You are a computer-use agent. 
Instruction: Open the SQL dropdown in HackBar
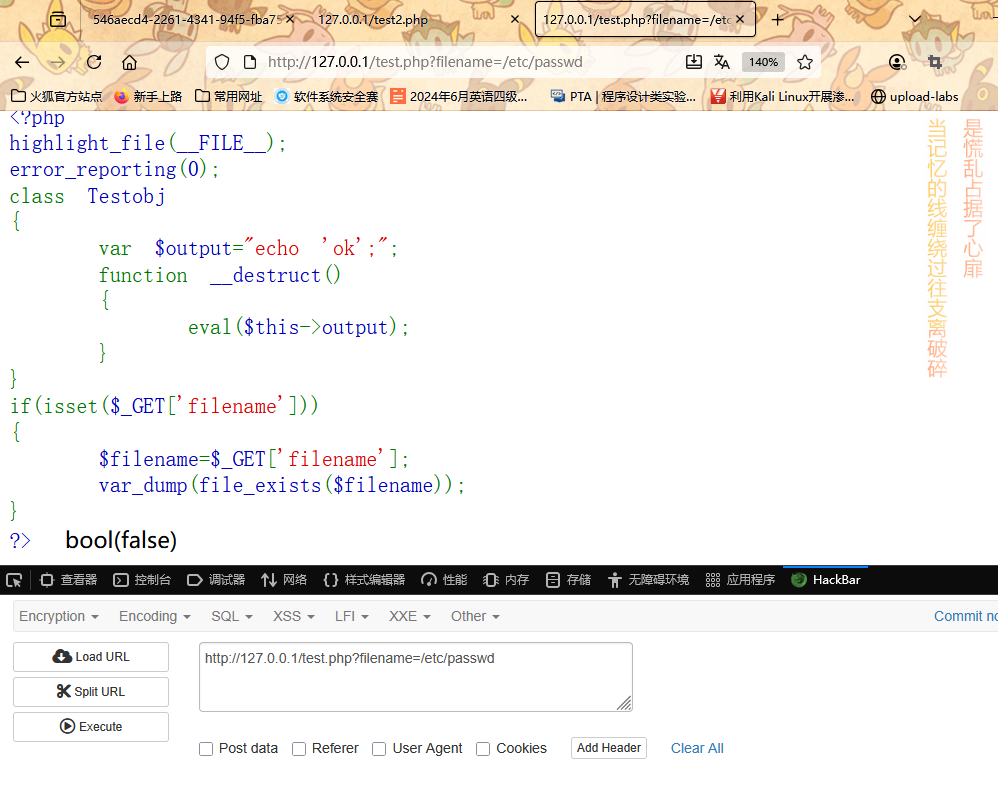point(231,616)
